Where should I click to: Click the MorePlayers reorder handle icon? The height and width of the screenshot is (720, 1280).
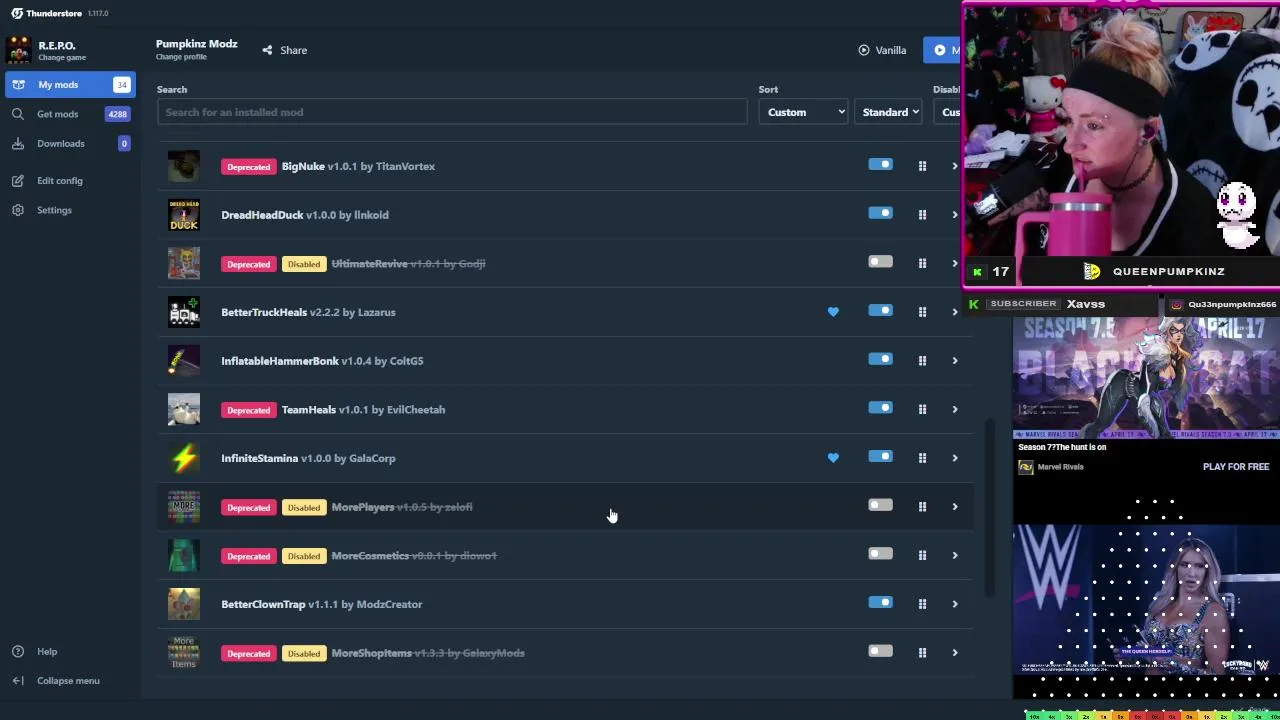click(922, 506)
